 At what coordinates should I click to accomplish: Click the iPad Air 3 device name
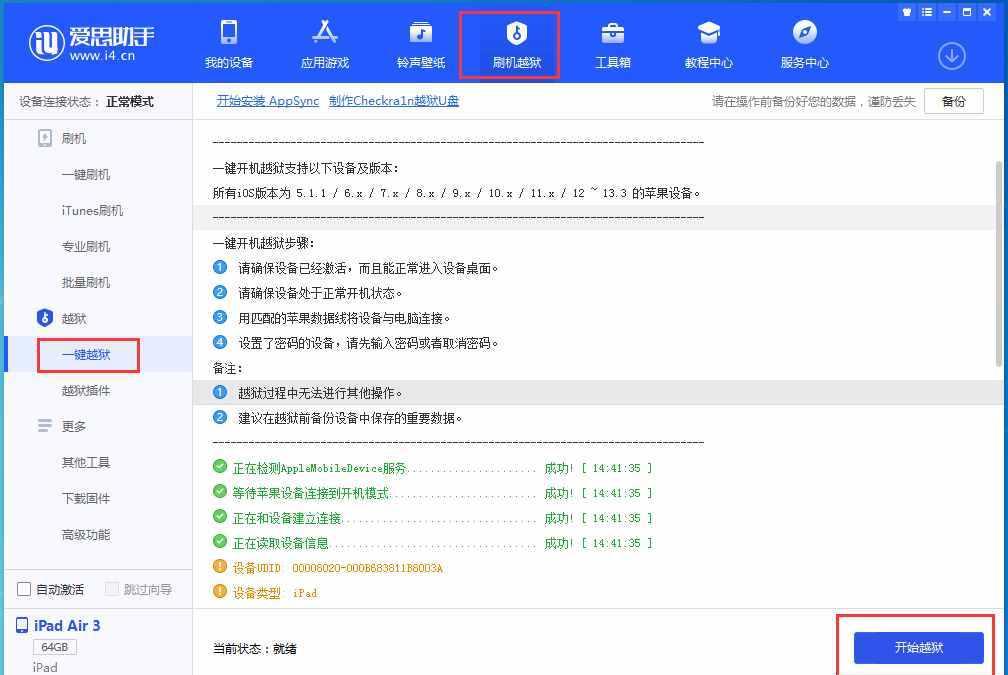tap(67, 626)
